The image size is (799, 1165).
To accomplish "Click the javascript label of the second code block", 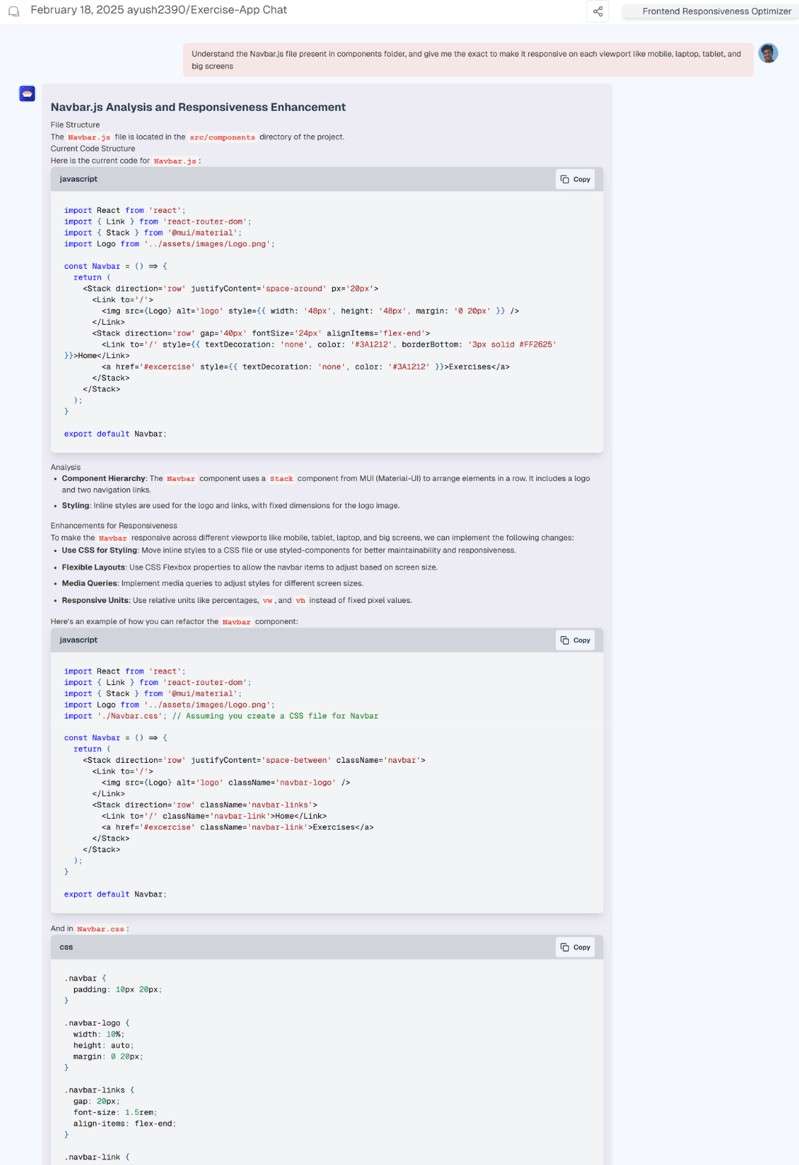I will [x=78, y=640].
